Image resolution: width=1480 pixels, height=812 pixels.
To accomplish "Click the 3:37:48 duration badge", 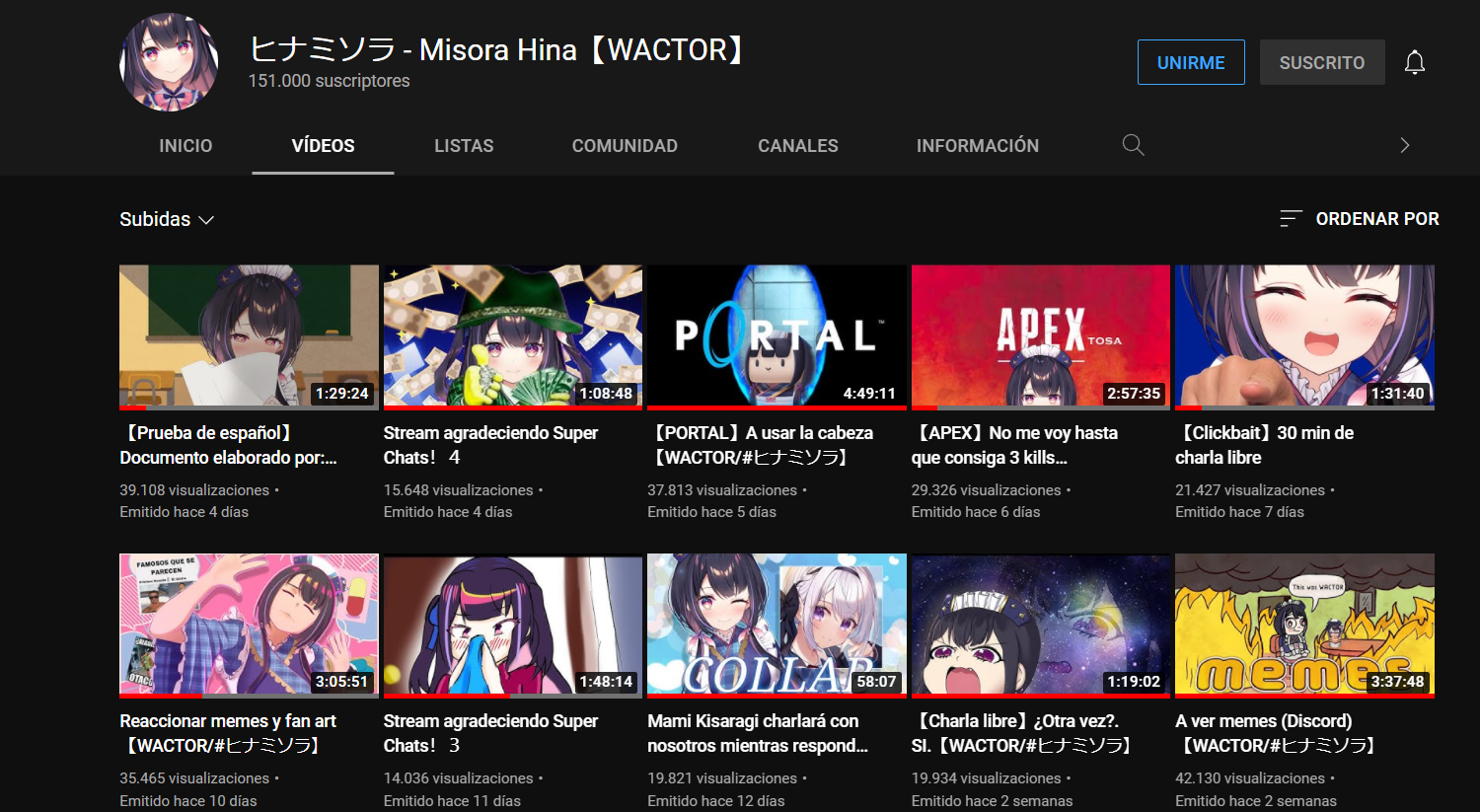I will (1397, 682).
